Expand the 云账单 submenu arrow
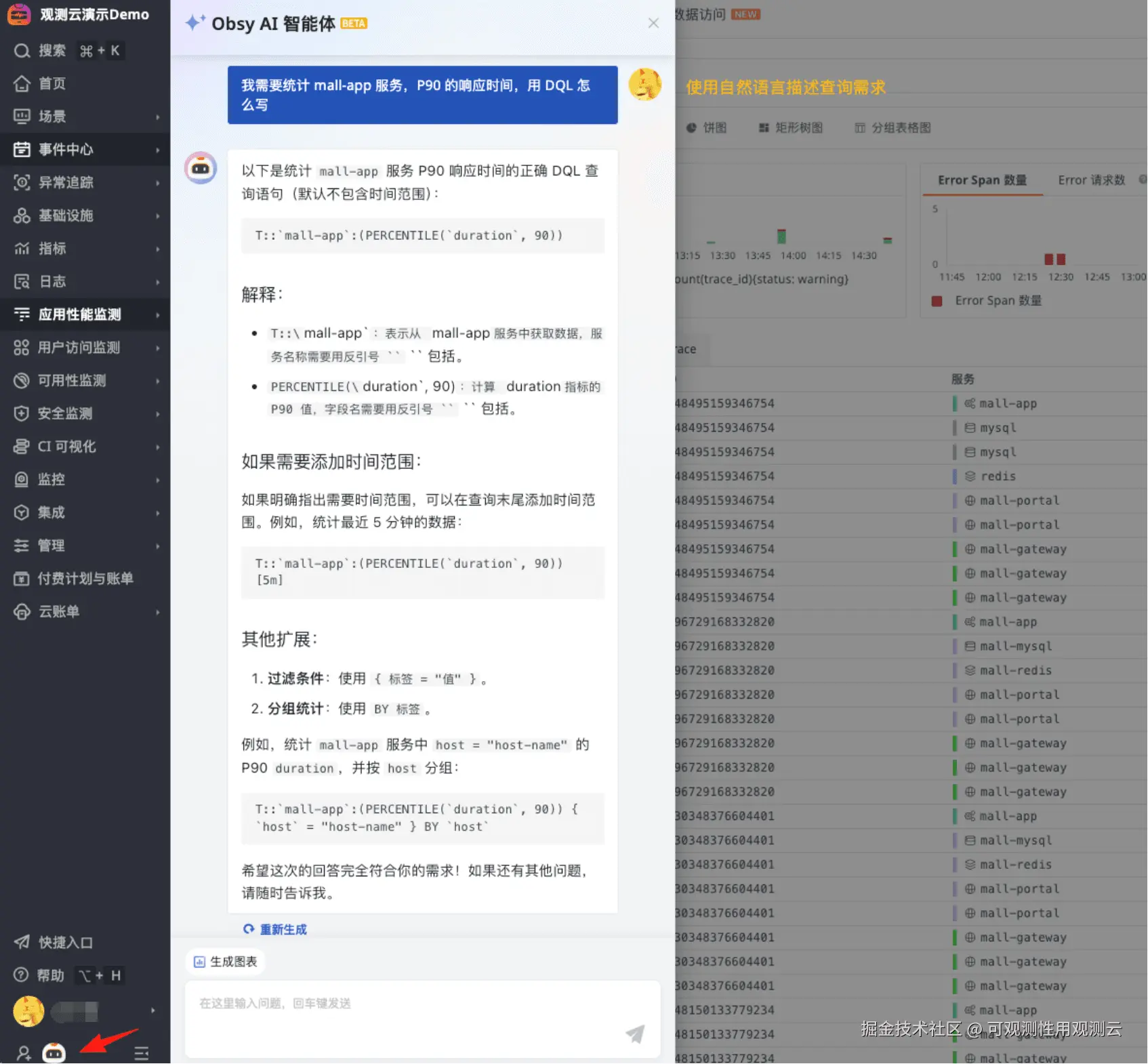Viewport: 1148px width, 1064px height. pos(158,613)
